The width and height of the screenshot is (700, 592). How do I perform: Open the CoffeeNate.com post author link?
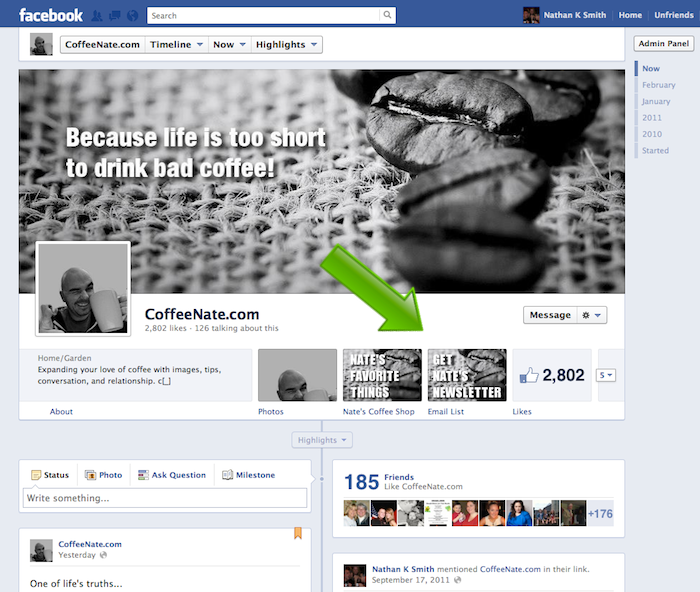90,544
